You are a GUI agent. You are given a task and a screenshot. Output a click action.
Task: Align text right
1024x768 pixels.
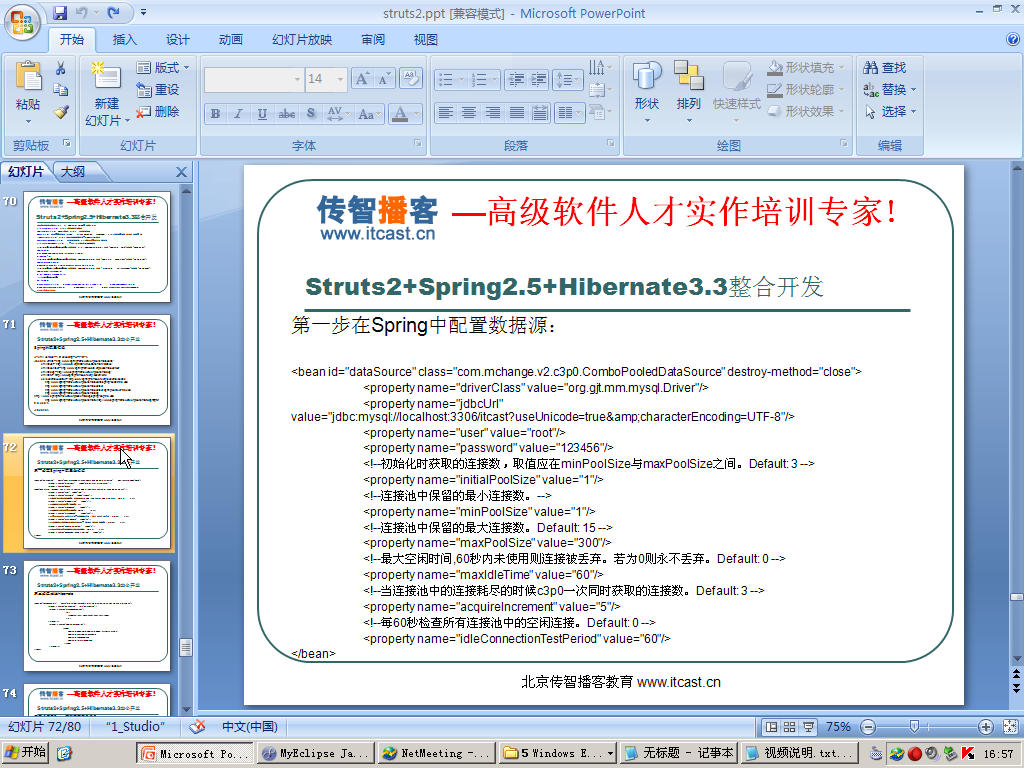point(493,113)
